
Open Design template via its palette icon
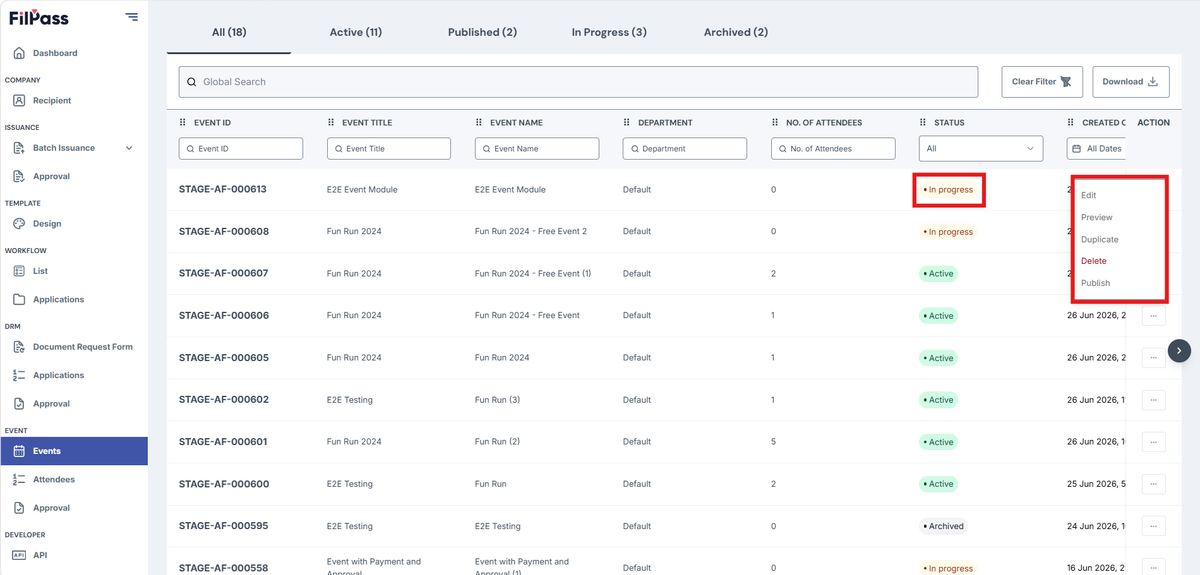coord(19,224)
